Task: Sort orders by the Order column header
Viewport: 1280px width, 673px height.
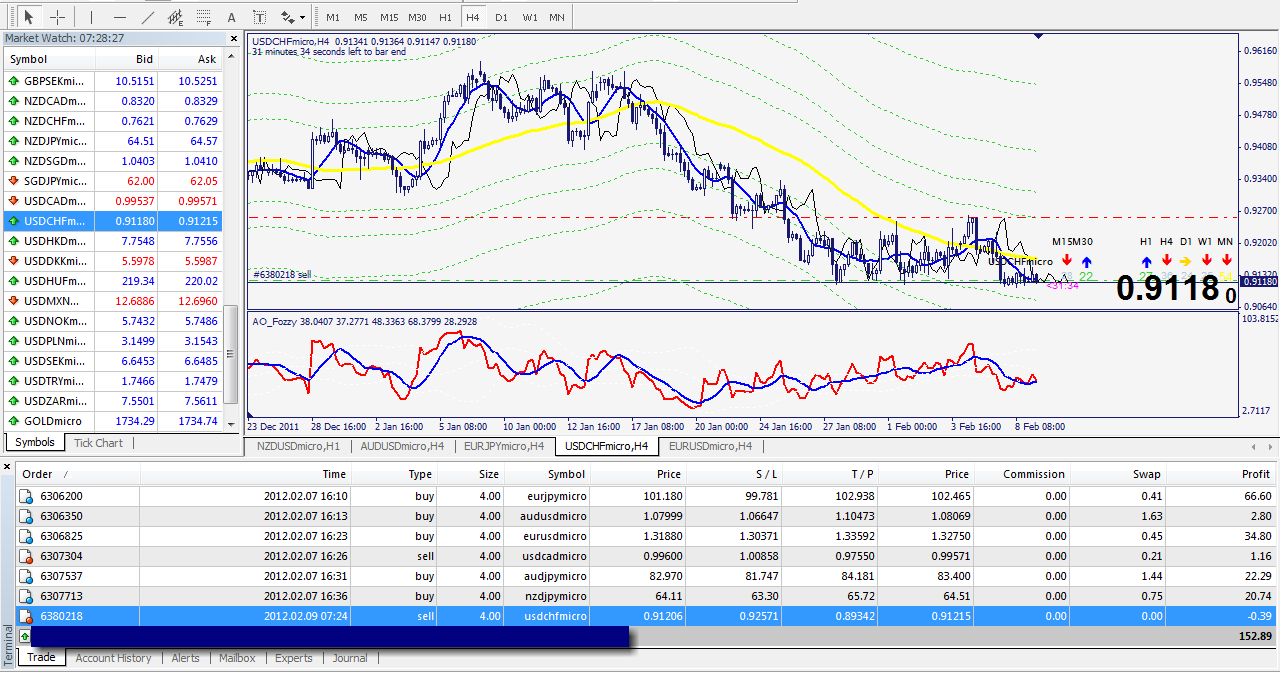Action: pos(78,474)
